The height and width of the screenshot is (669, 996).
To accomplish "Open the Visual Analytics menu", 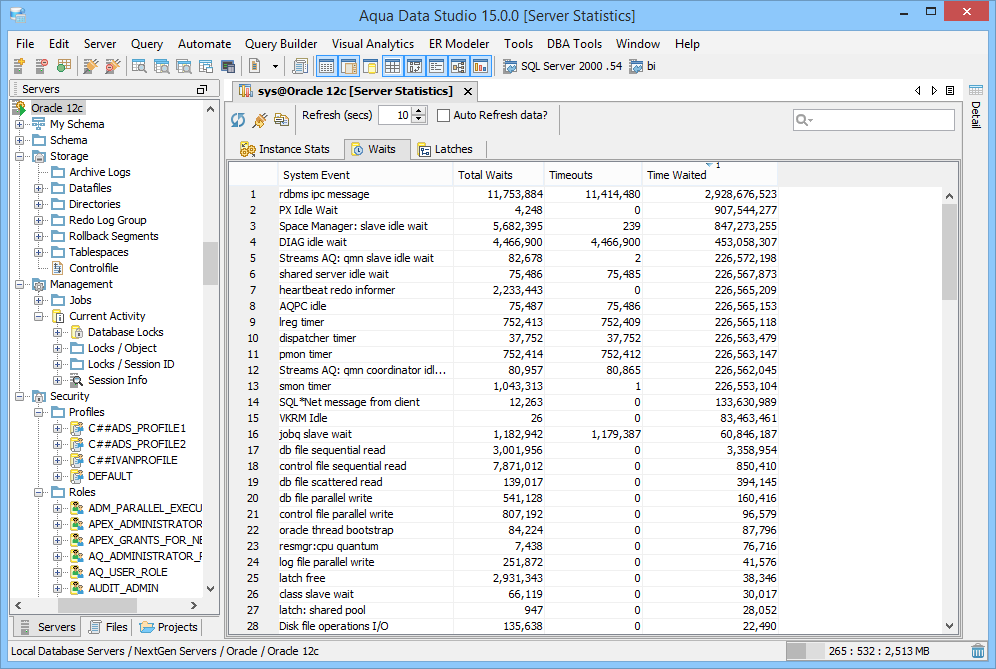I will pos(373,44).
